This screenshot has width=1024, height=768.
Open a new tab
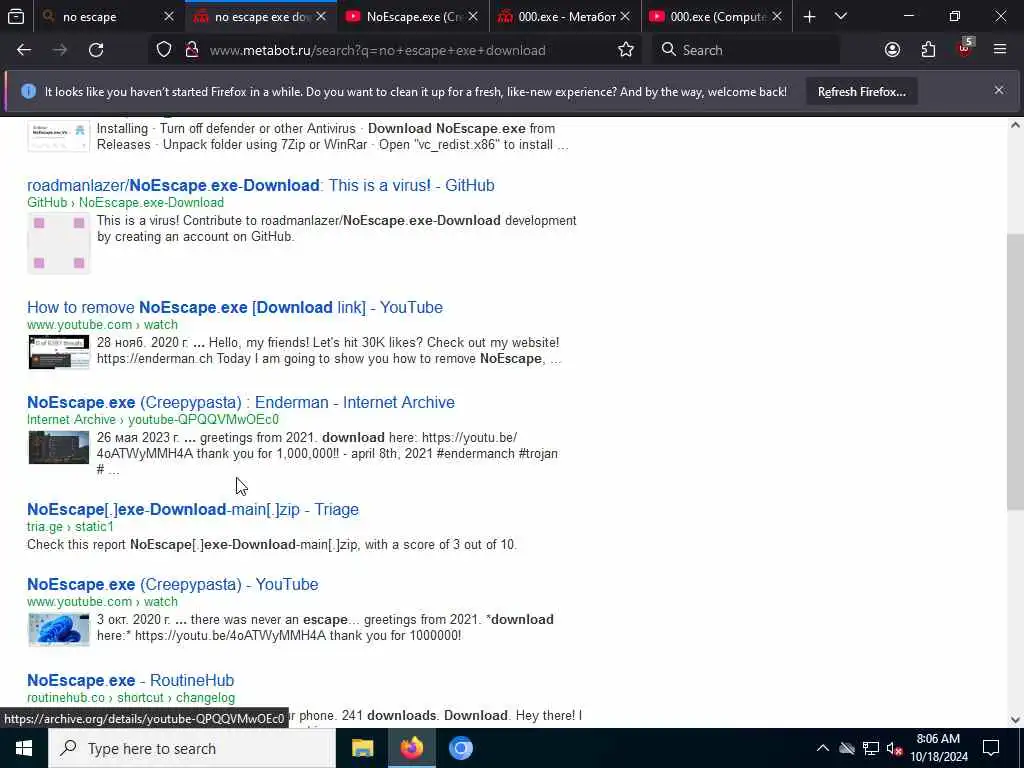(x=809, y=17)
